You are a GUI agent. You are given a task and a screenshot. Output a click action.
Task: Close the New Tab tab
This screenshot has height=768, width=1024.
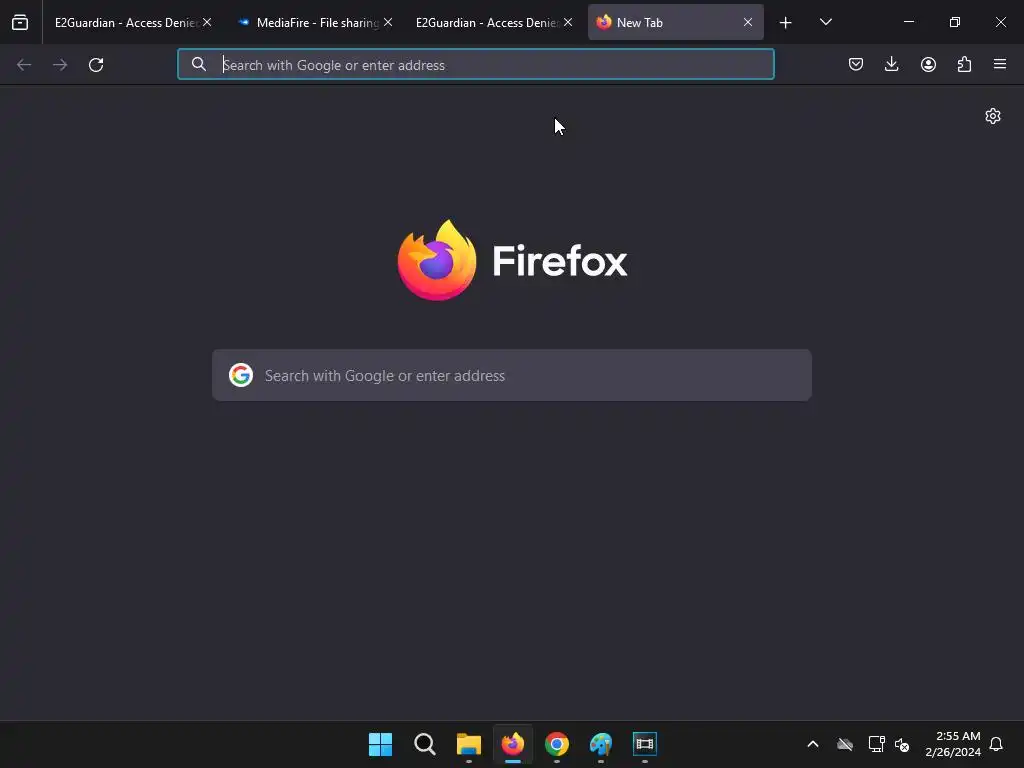[x=748, y=22]
